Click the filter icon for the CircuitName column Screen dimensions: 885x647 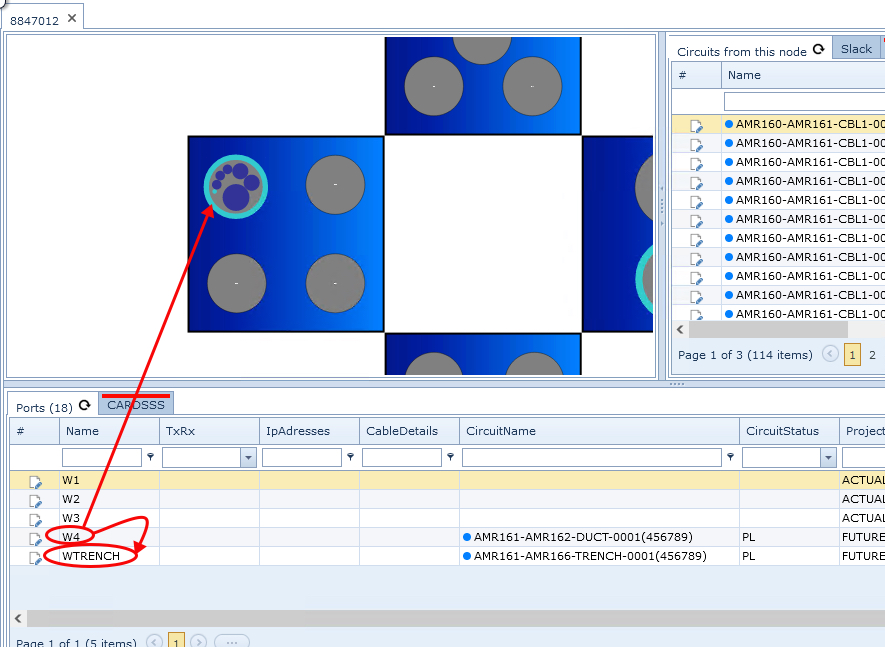tap(731, 457)
